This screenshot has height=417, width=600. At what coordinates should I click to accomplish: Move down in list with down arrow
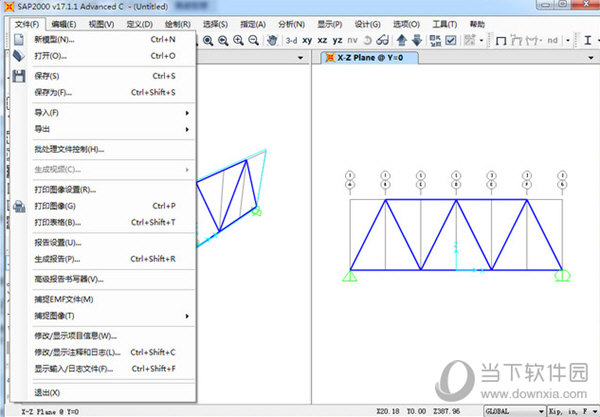[x=417, y=40]
